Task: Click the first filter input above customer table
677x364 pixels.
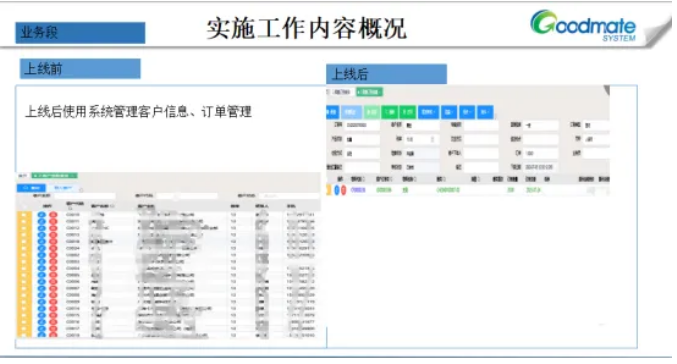Action: click(x=84, y=196)
